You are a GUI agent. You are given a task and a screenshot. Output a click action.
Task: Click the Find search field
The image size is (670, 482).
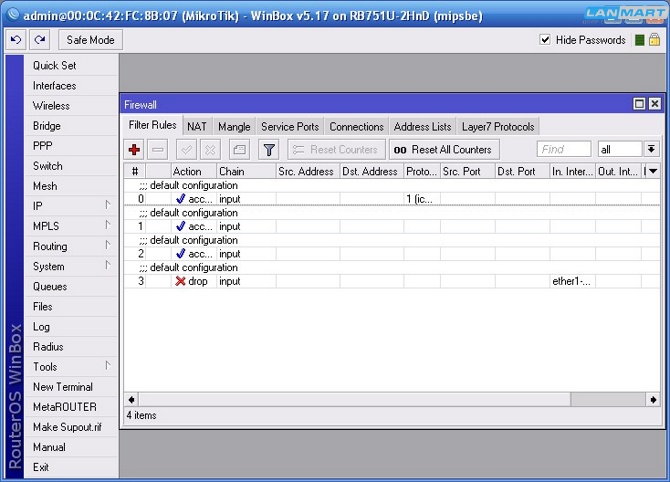[564, 149]
